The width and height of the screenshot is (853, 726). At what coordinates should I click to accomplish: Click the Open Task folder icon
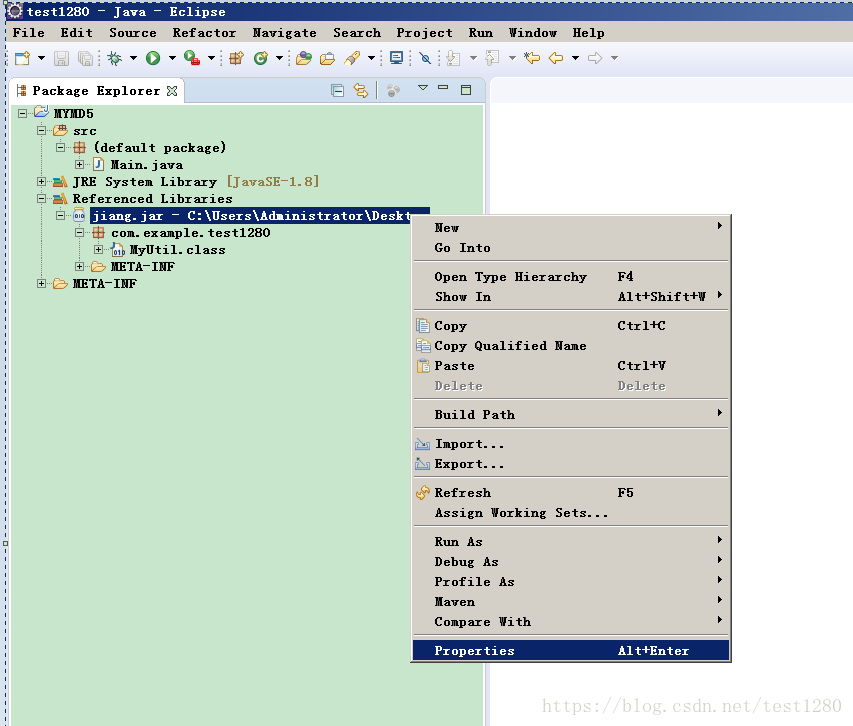pyautogui.click(x=327, y=58)
